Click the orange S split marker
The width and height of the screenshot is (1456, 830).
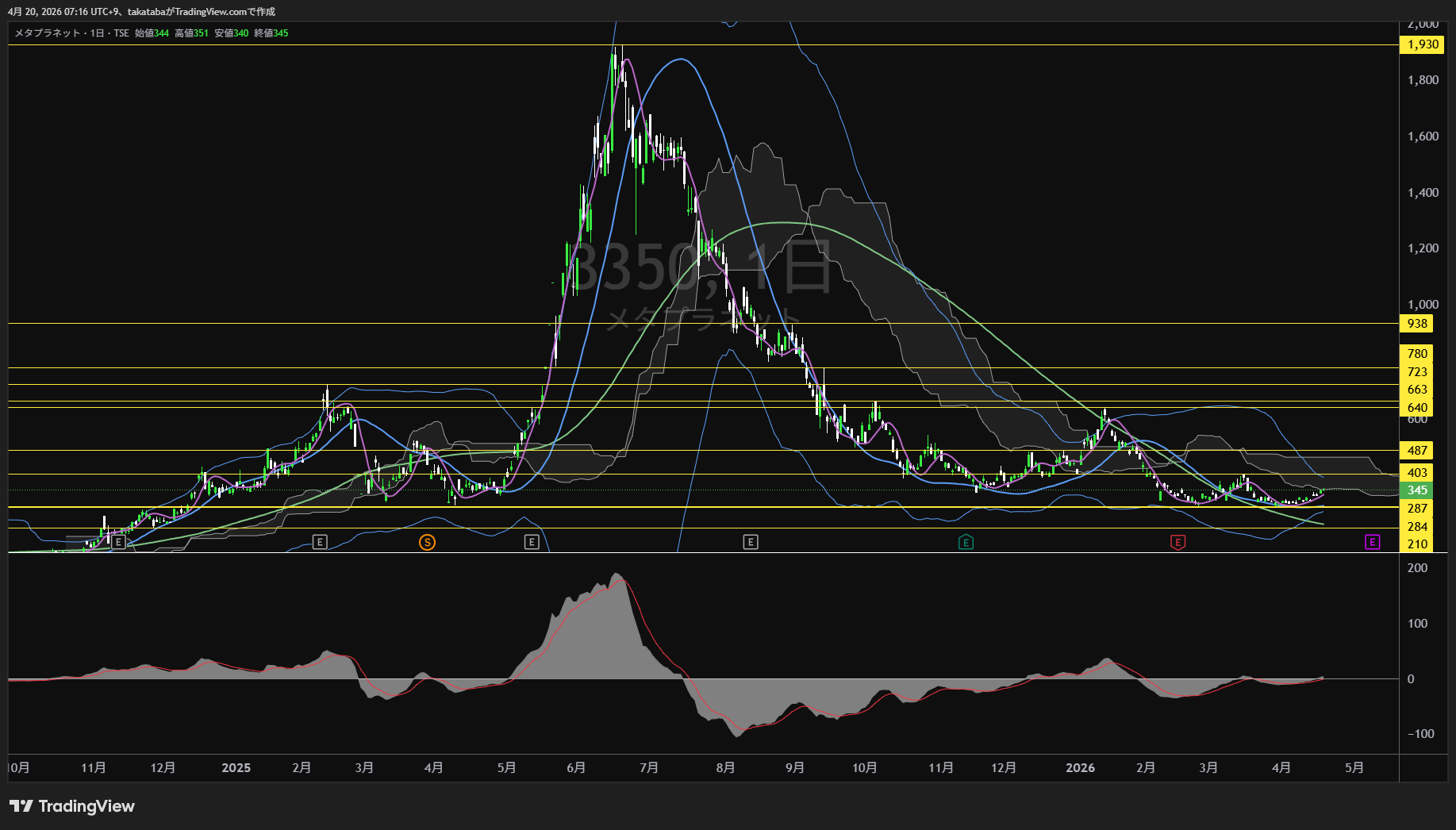coord(427,542)
